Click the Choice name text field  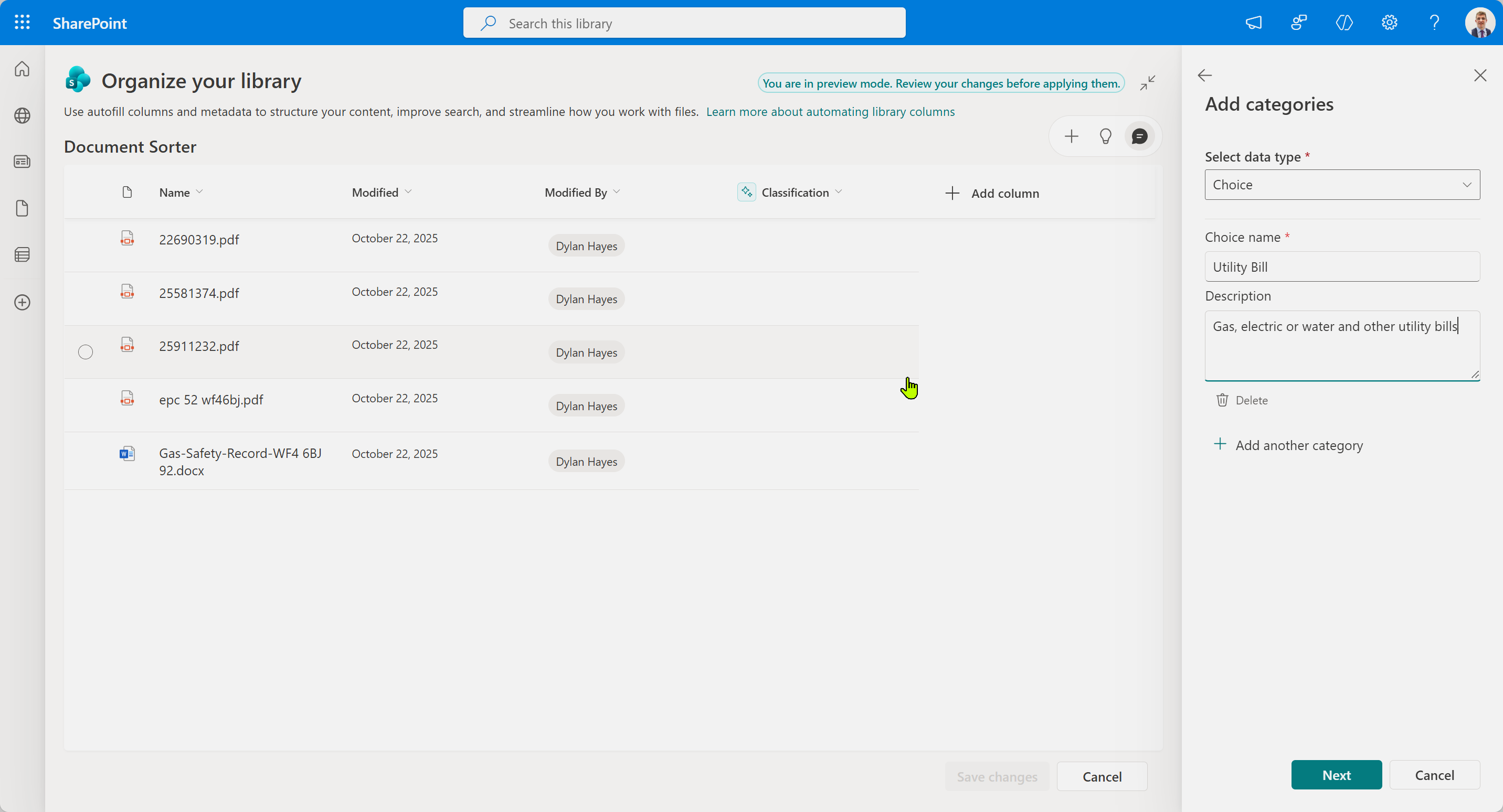(x=1341, y=267)
